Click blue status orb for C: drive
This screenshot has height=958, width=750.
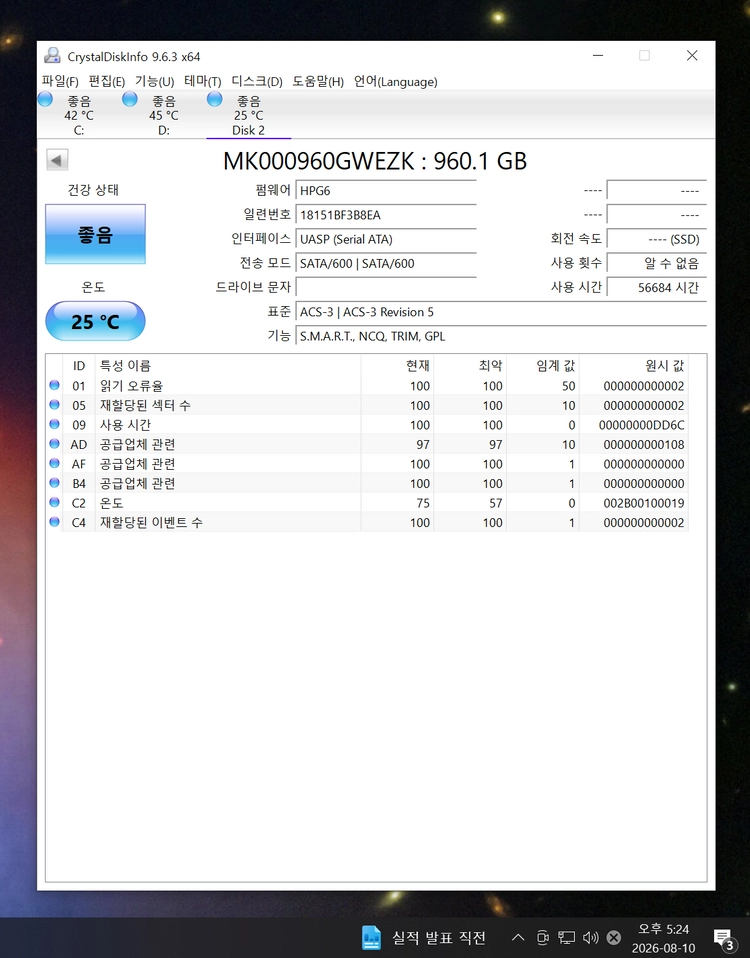[45, 99]
